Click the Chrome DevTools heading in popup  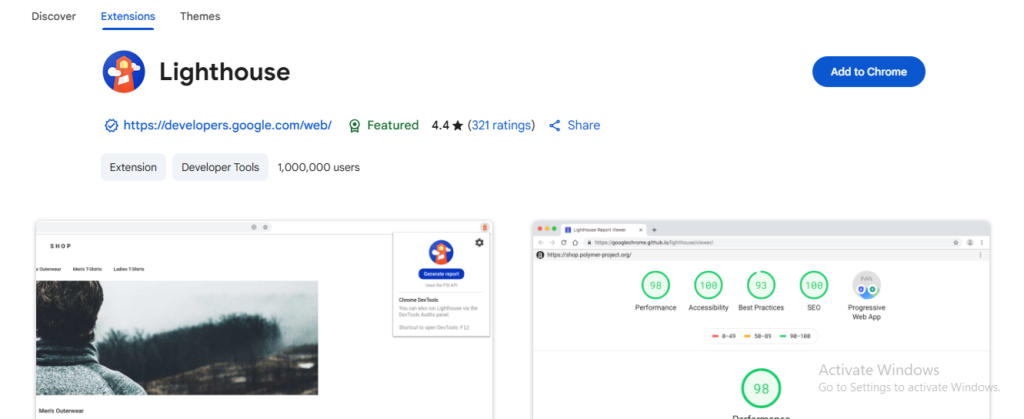(418, 300)
